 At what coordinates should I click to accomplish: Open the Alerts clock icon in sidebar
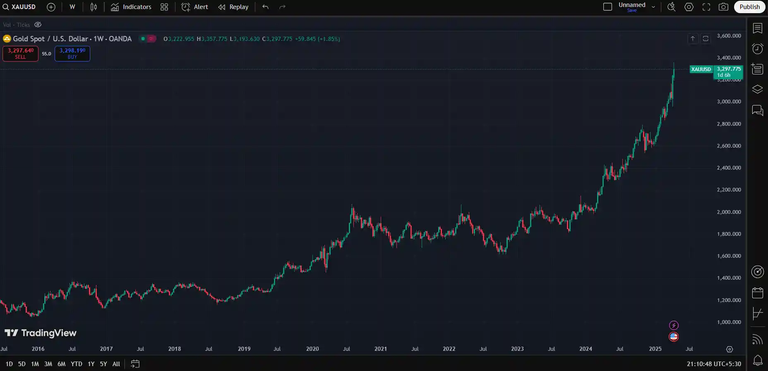[x=757, y=48]
